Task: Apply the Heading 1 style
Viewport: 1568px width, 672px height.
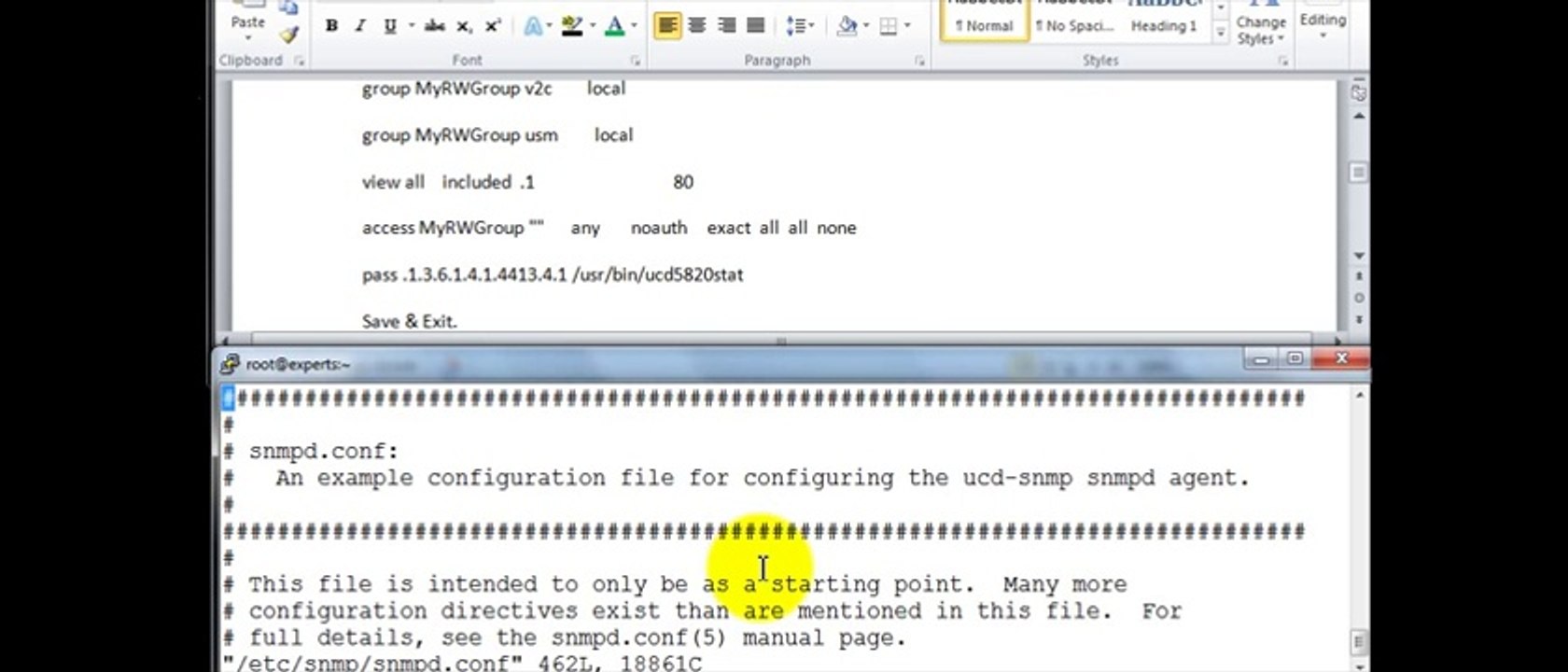Action: point(1164,21)
